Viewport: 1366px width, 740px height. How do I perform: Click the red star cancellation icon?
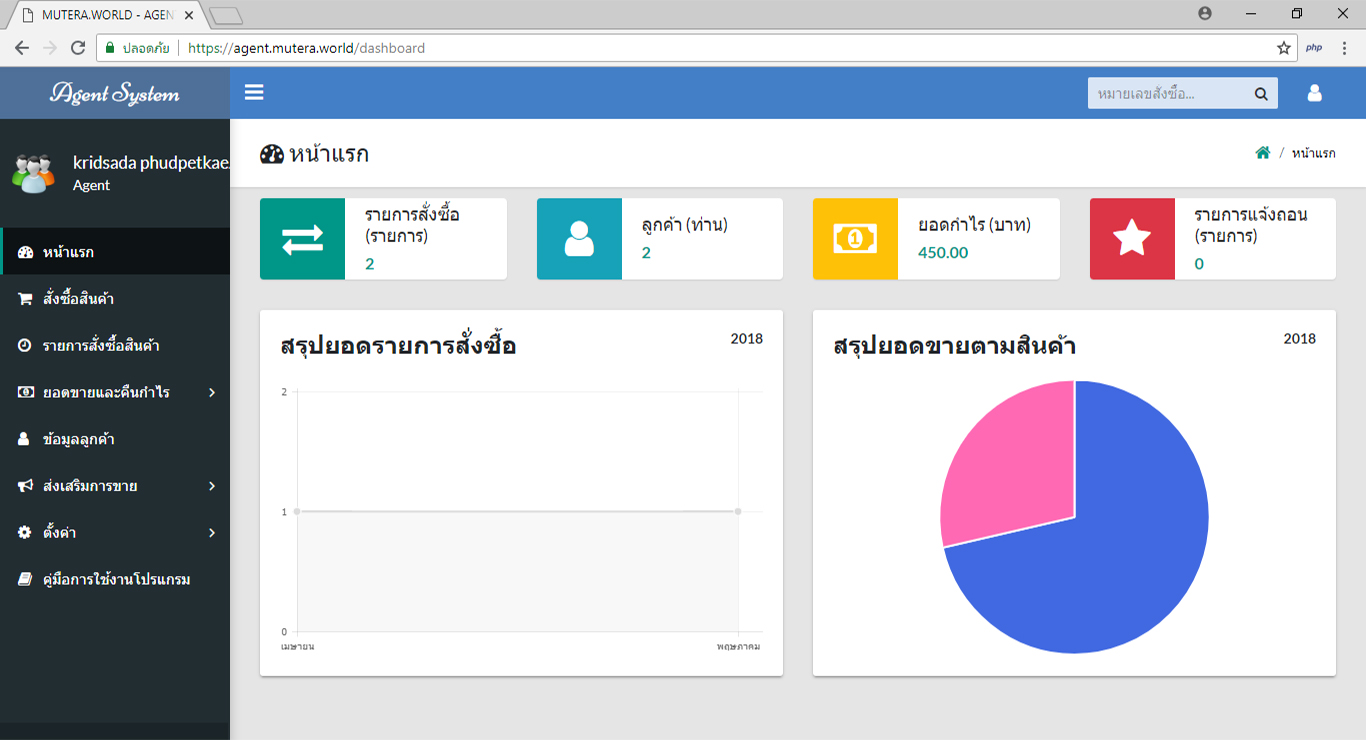1132,239
